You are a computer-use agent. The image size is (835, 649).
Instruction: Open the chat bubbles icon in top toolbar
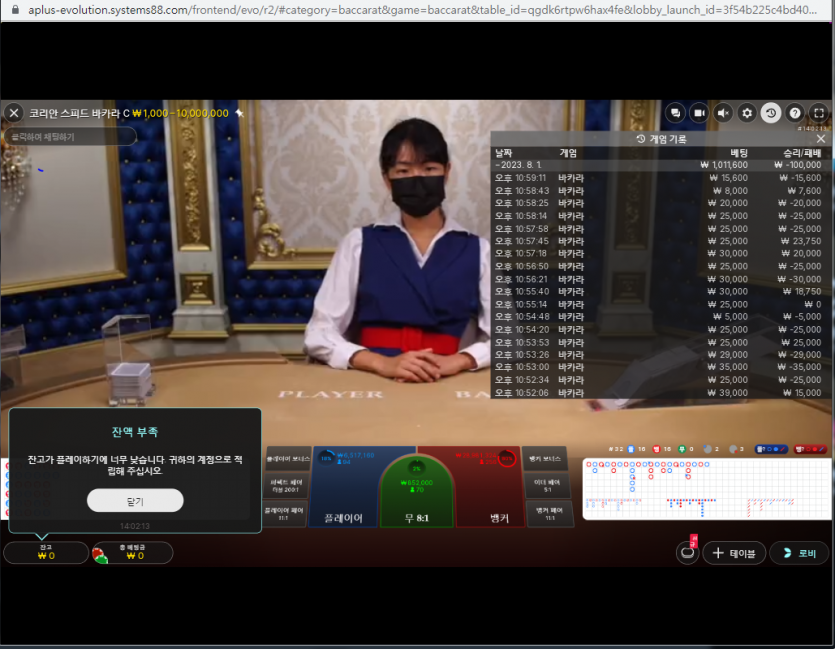pos(675,113)
